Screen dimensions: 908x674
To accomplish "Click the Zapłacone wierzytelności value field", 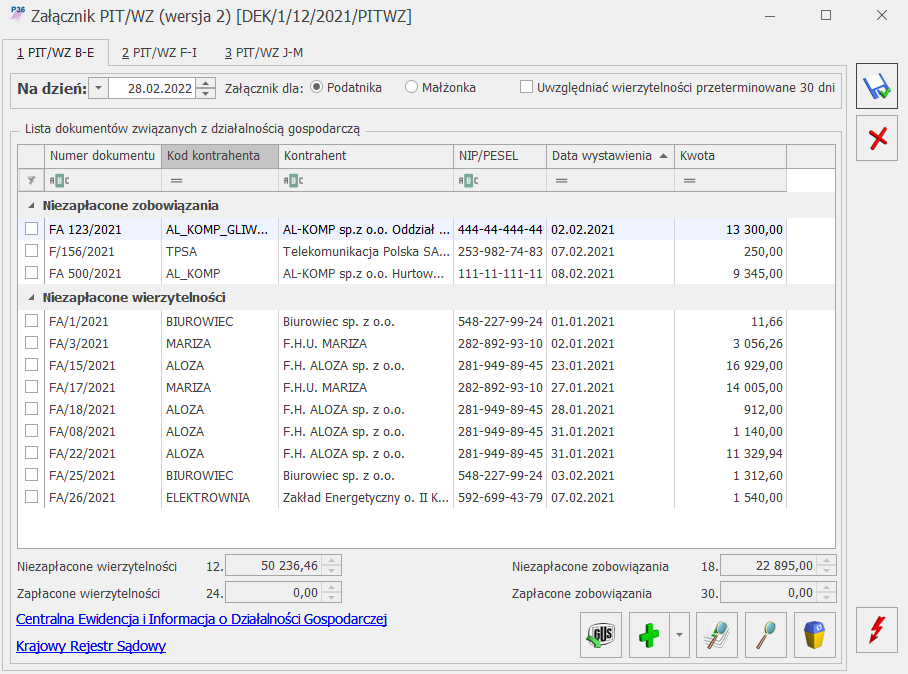I will [274, 592].
